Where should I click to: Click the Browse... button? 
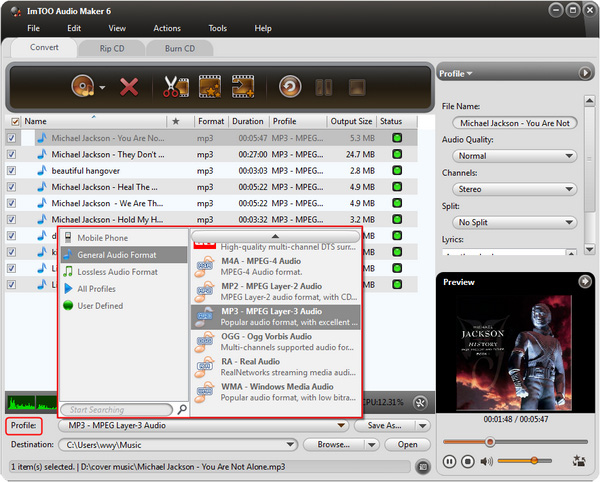coord(333,445)
